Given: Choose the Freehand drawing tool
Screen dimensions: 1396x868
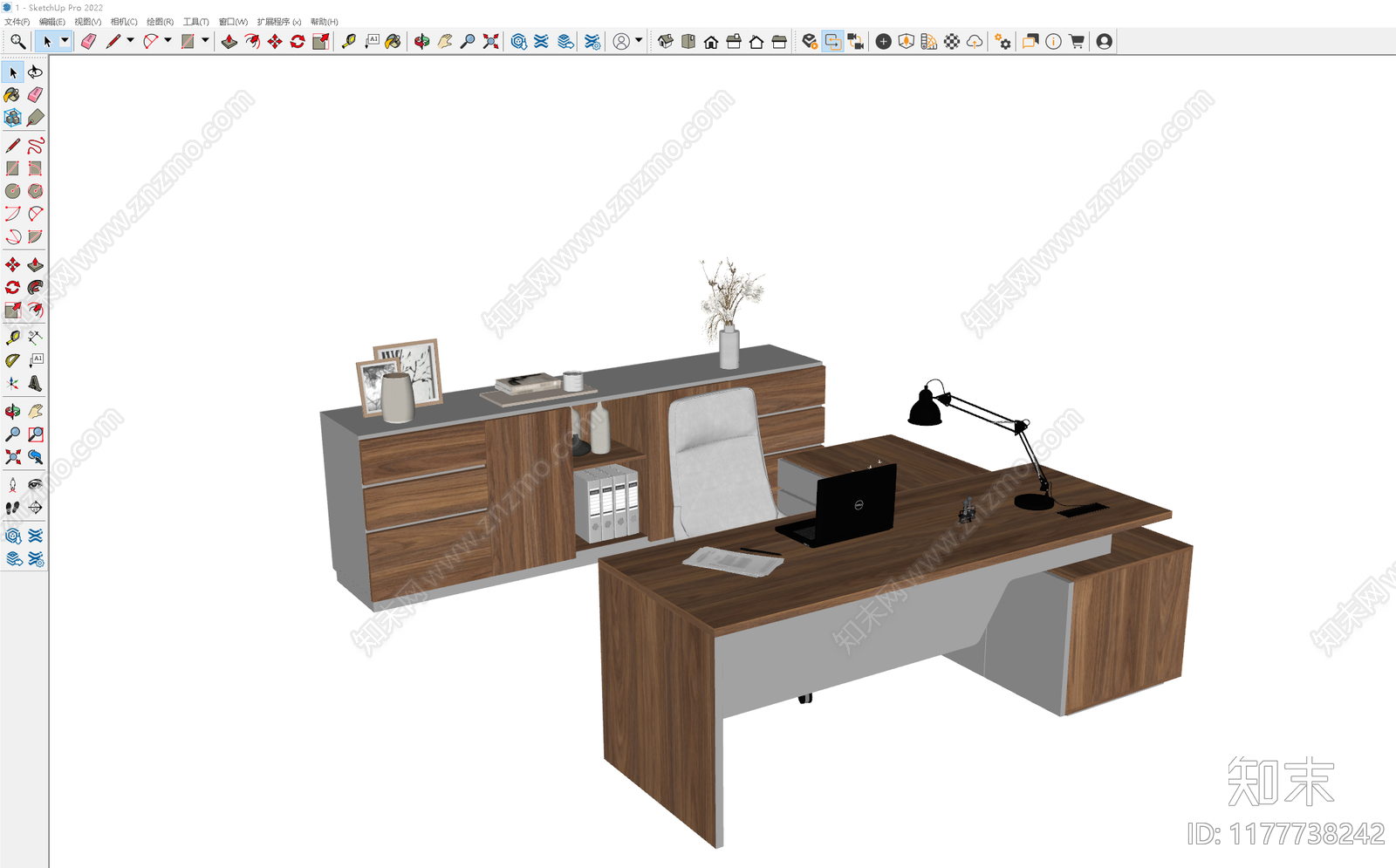Looking at the screenshot, I should [x=36, y=146].
